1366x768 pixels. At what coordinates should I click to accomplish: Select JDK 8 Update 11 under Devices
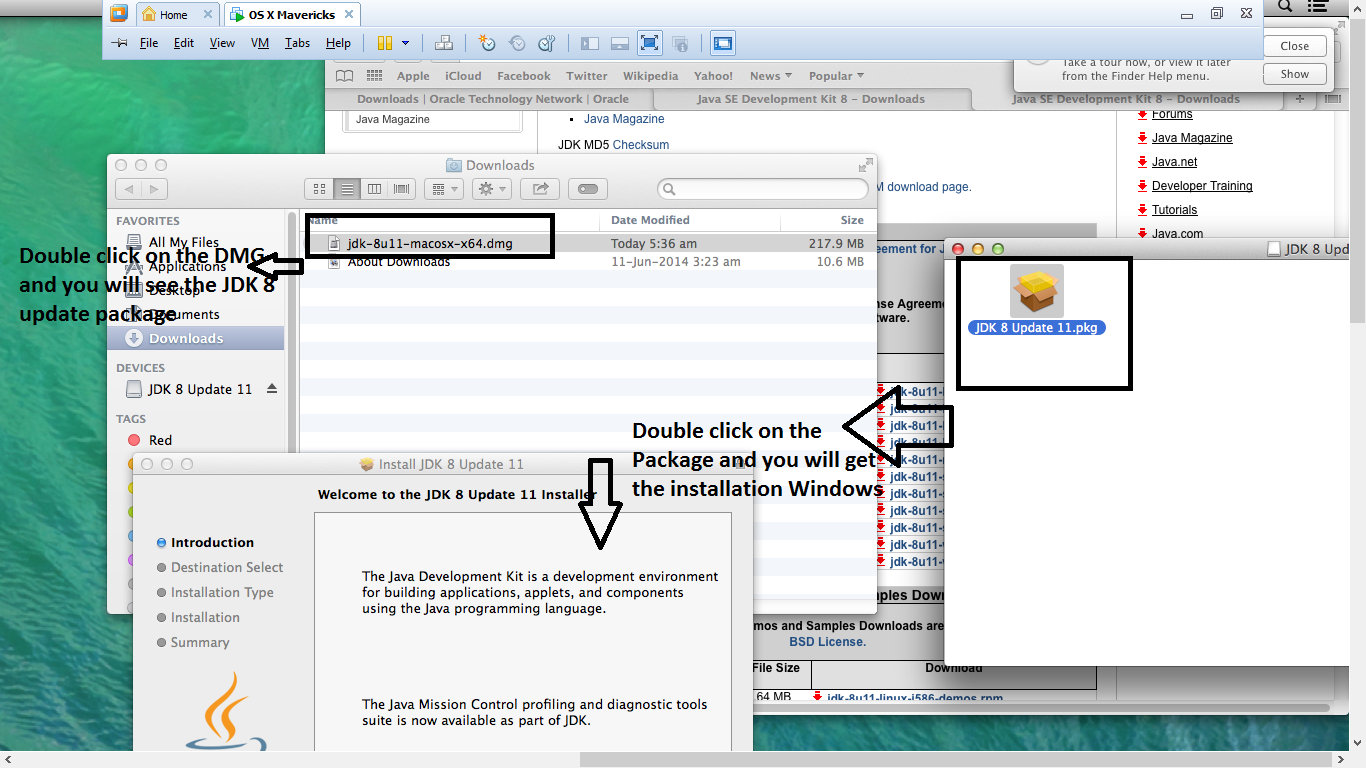point(200,389)
